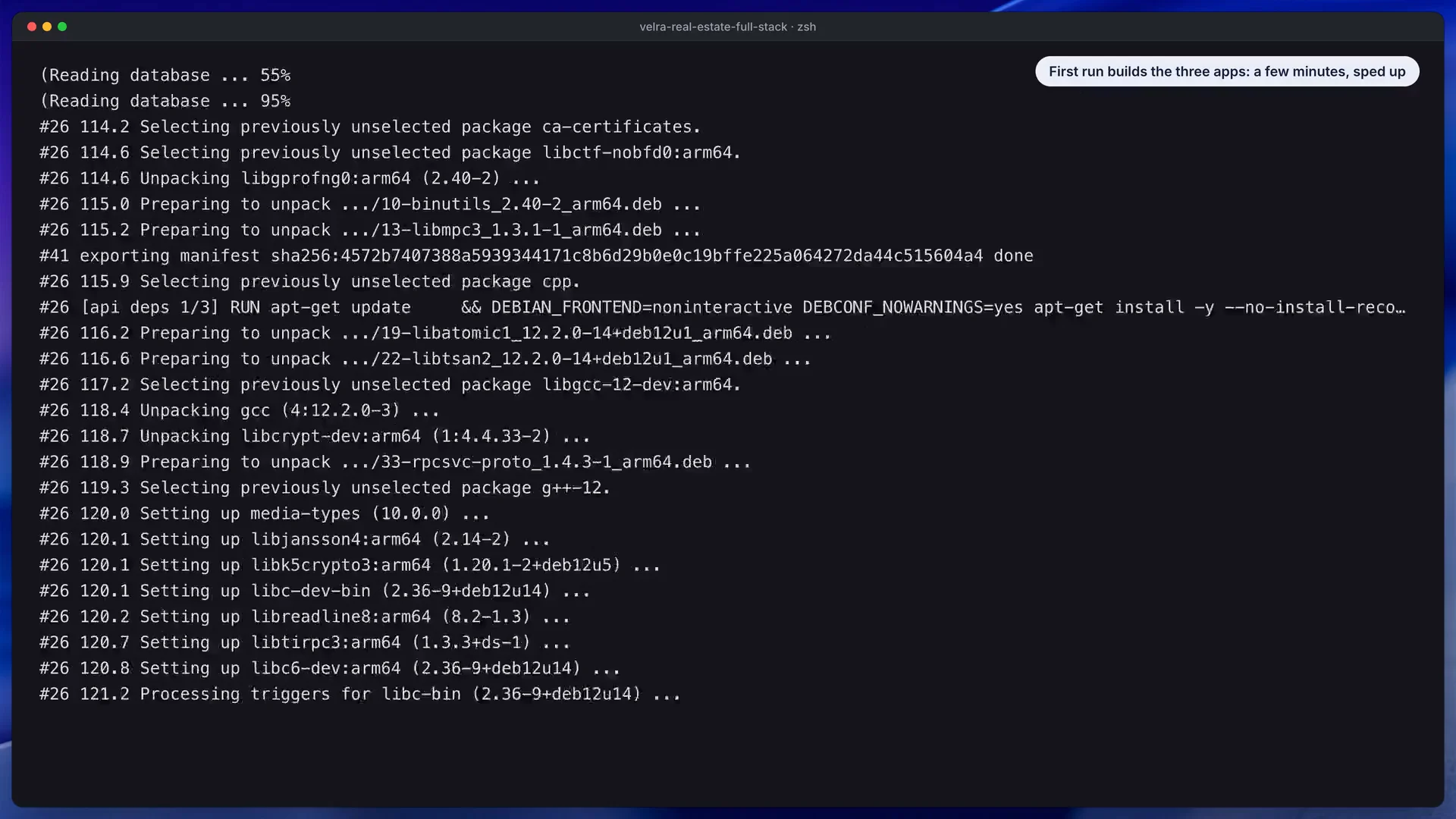
Task: Click the 'Setting up libtirpc3:arm64' line
Action: pyautogui.click(x=305, y=642)
